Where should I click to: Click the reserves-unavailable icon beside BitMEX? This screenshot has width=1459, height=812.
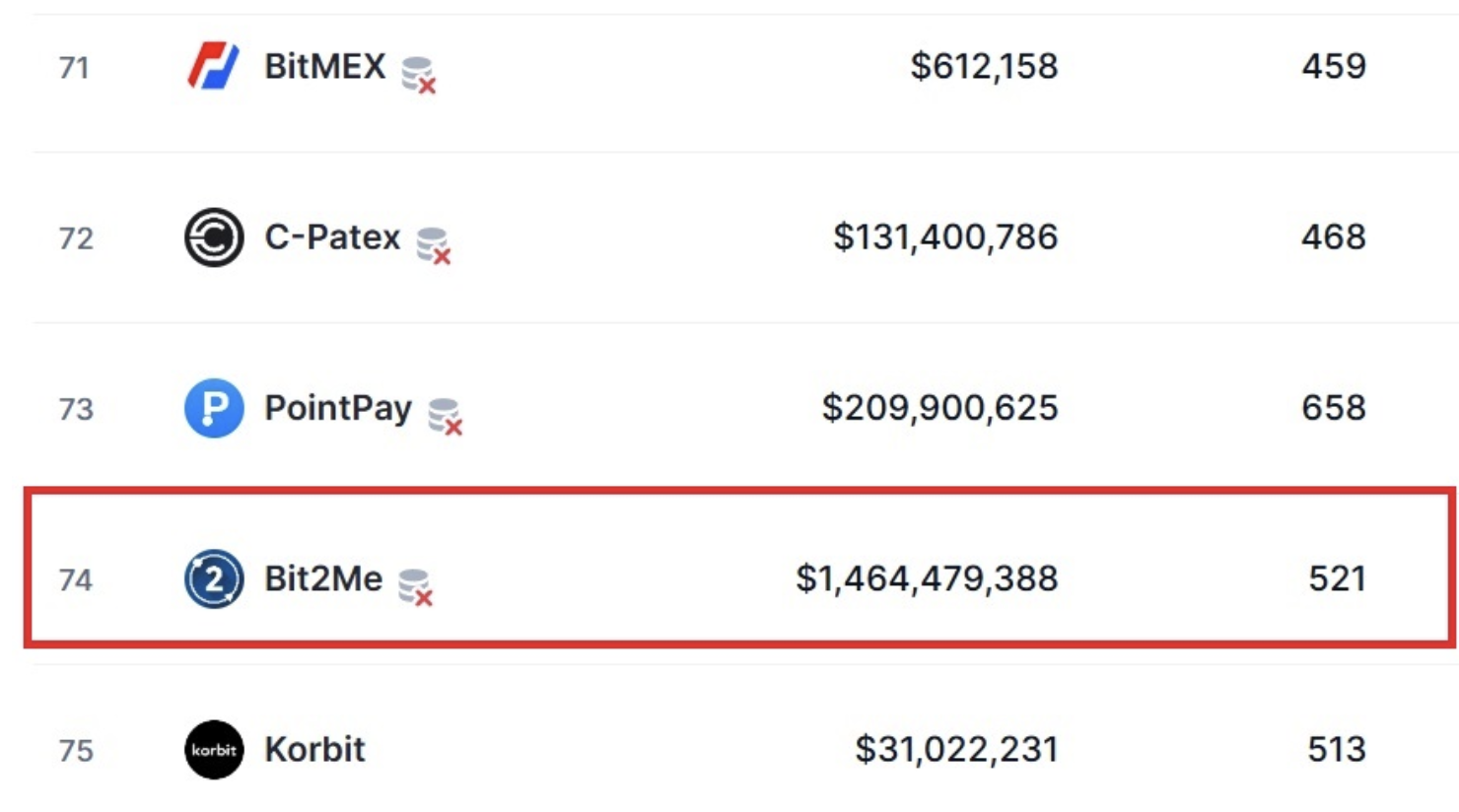click(419, 75)
